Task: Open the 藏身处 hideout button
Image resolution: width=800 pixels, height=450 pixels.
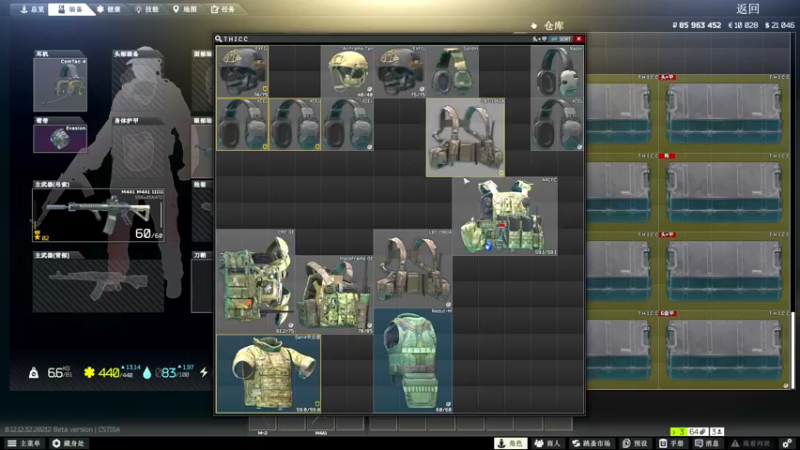Action: pyautogui.click(x=68, y=443)
